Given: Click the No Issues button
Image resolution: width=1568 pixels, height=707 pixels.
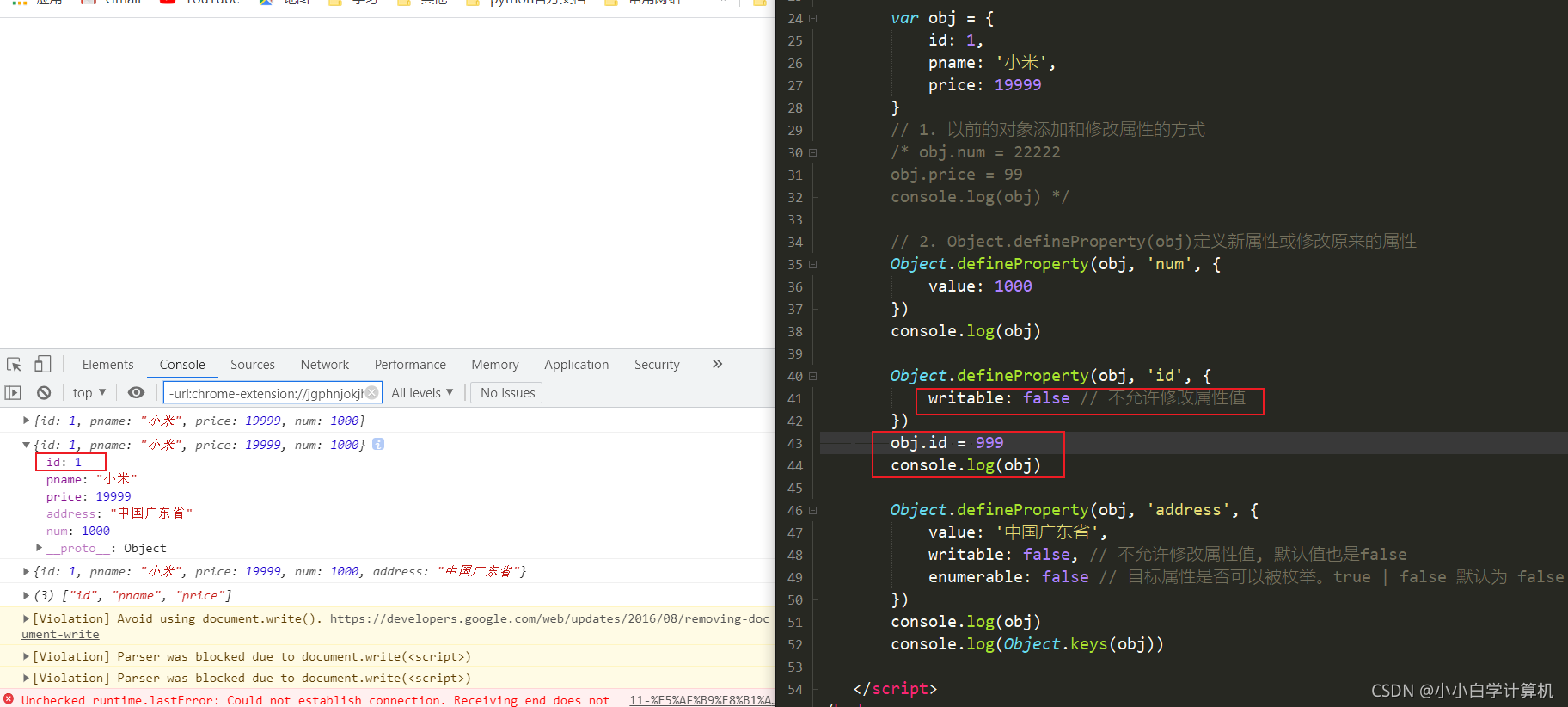Looking at the screenshot, I should click(x=507, y=393).
